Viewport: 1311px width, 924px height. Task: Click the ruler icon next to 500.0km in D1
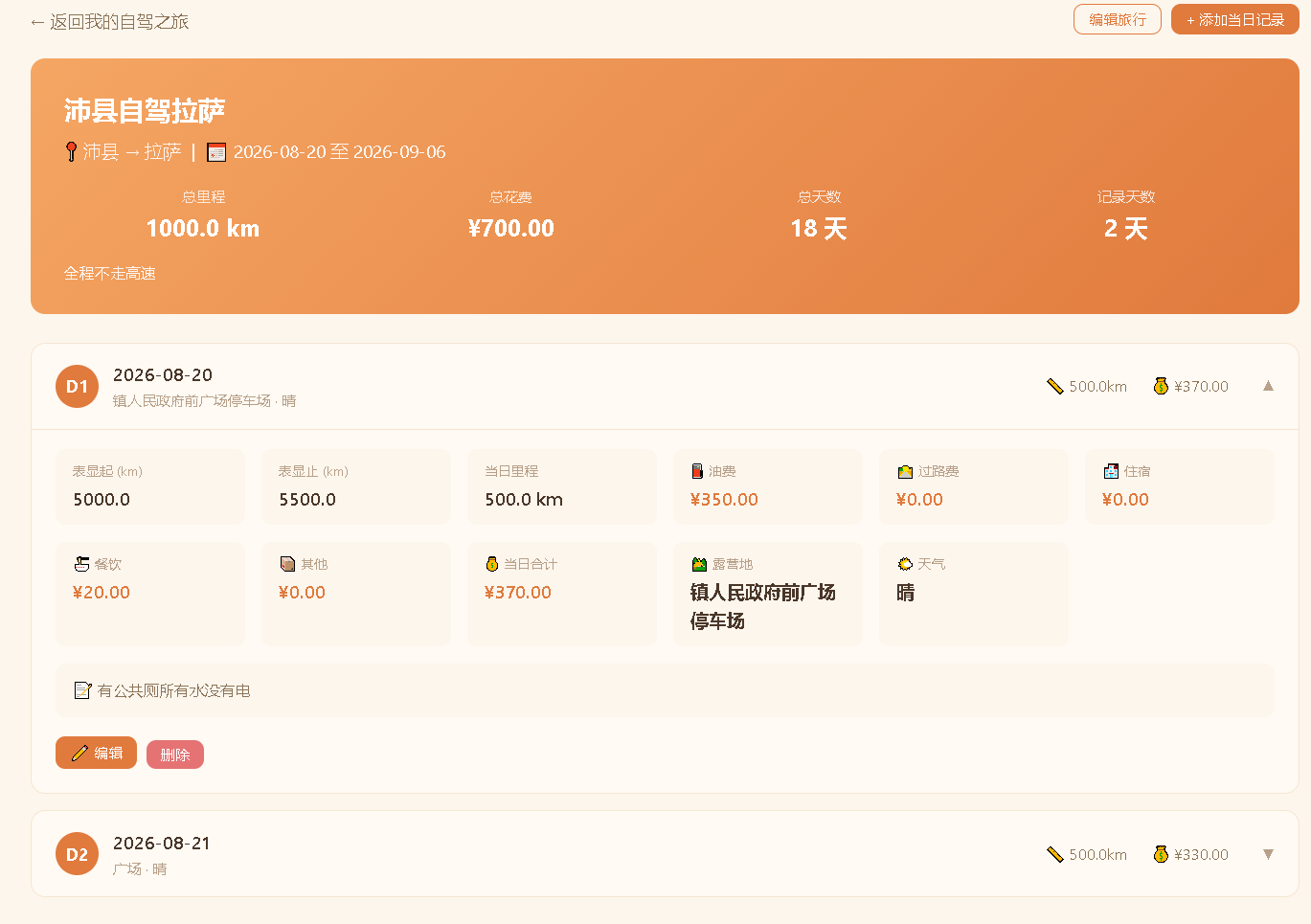[1055, 386]
